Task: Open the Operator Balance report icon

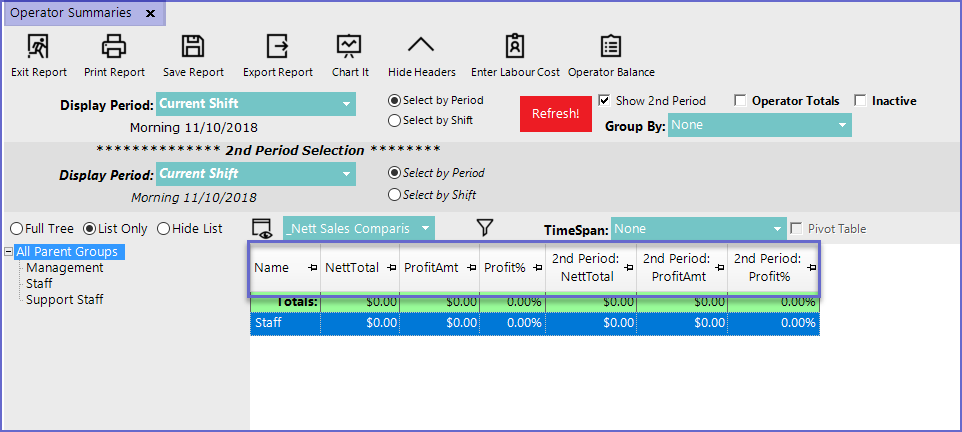Action: (610, 46)
